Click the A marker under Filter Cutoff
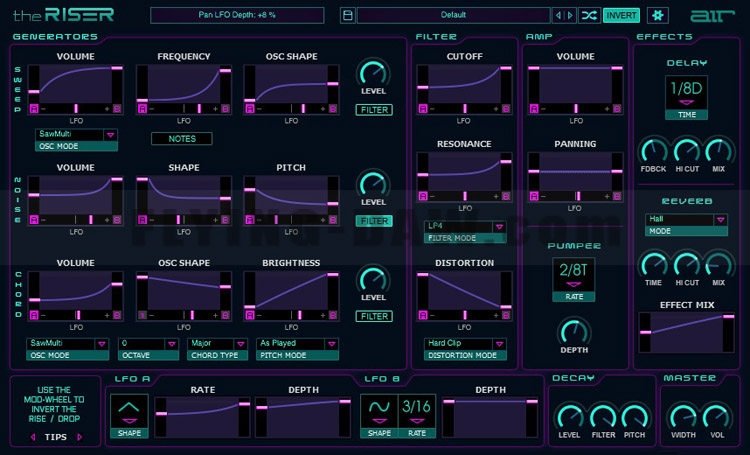750x455 pixels. point(423,109)
